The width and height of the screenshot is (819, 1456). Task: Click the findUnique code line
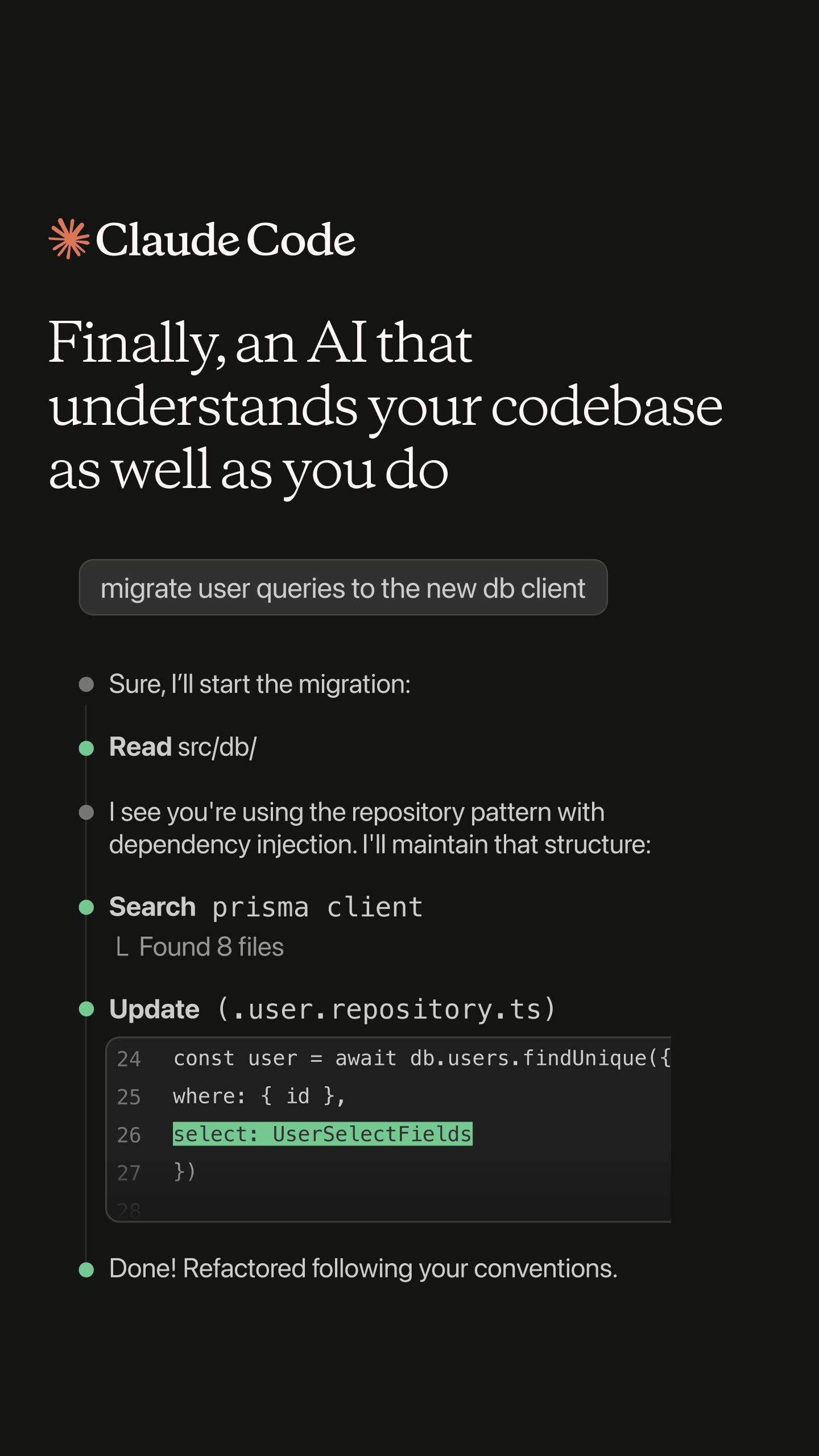[x=422, y=1058]
